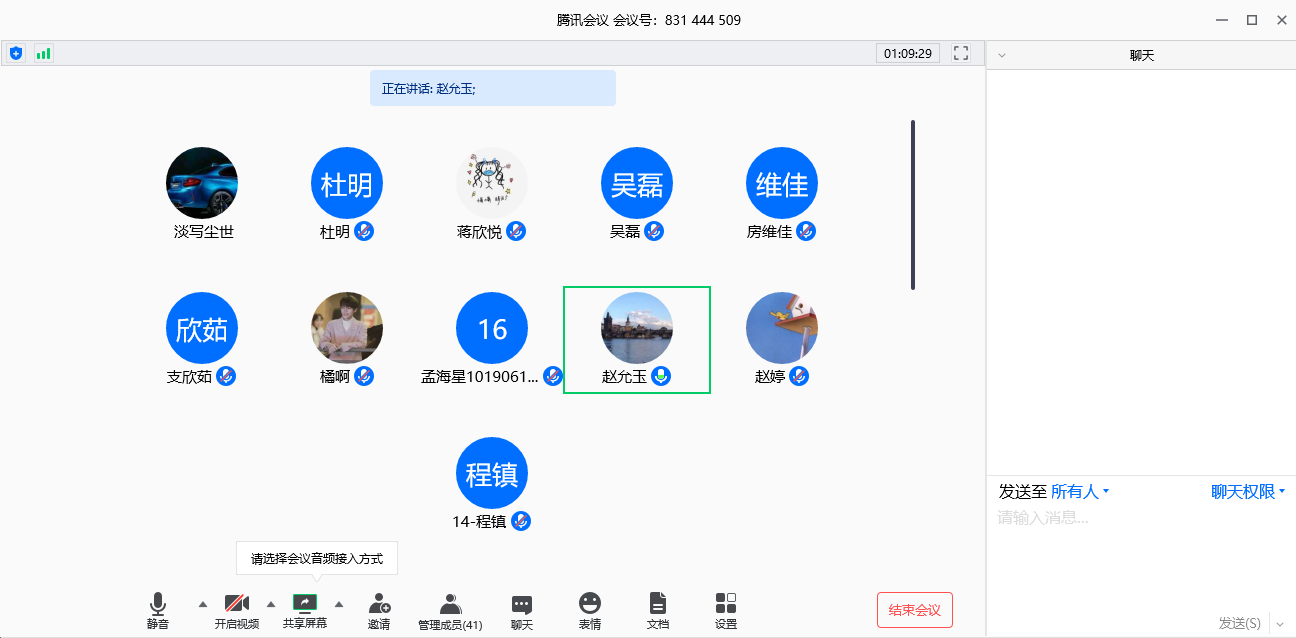Click the microphone mute (静音) icon
This screenshot has width=1296, height=638.
click(x=157, y=605)
